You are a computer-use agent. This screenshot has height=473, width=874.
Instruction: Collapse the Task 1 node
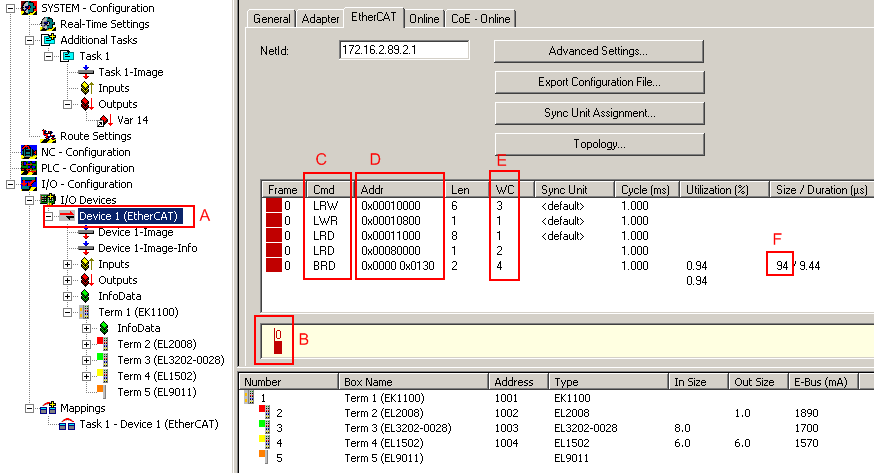48,56
